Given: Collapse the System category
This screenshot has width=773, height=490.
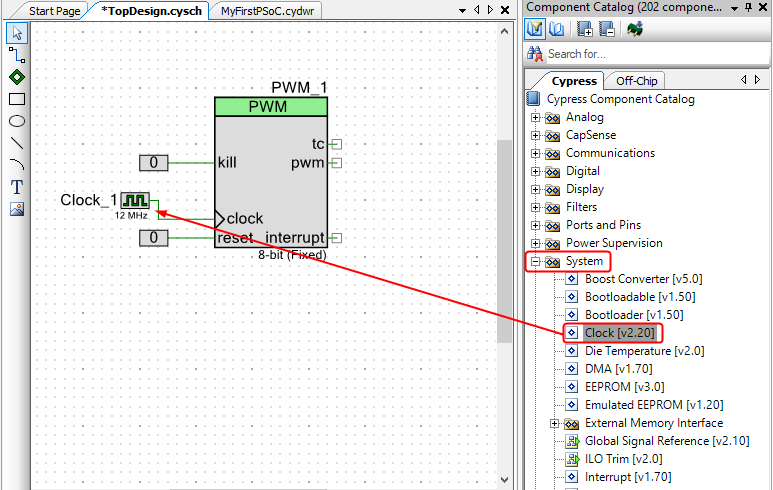Looking at the screenshot, I should [x=535, y=261].
